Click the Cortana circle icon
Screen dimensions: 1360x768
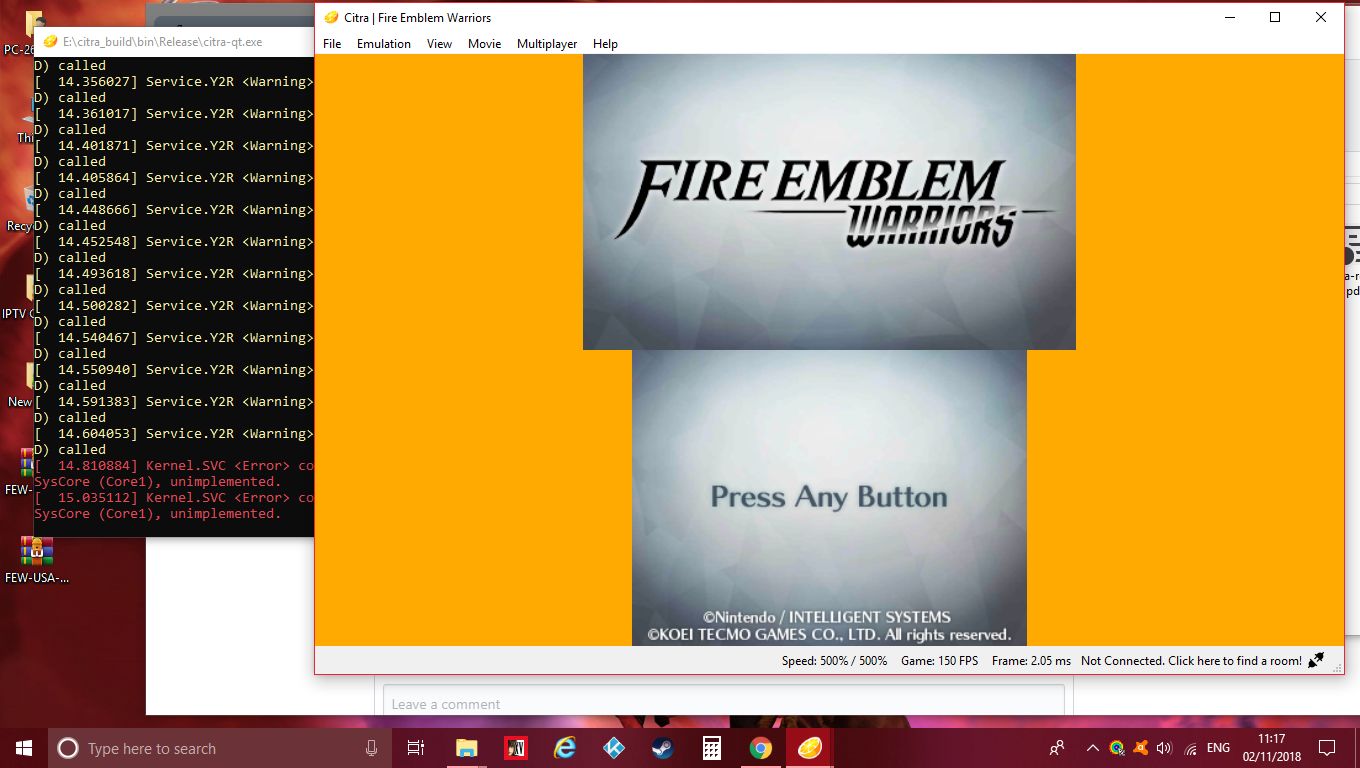tap(68, 748)
